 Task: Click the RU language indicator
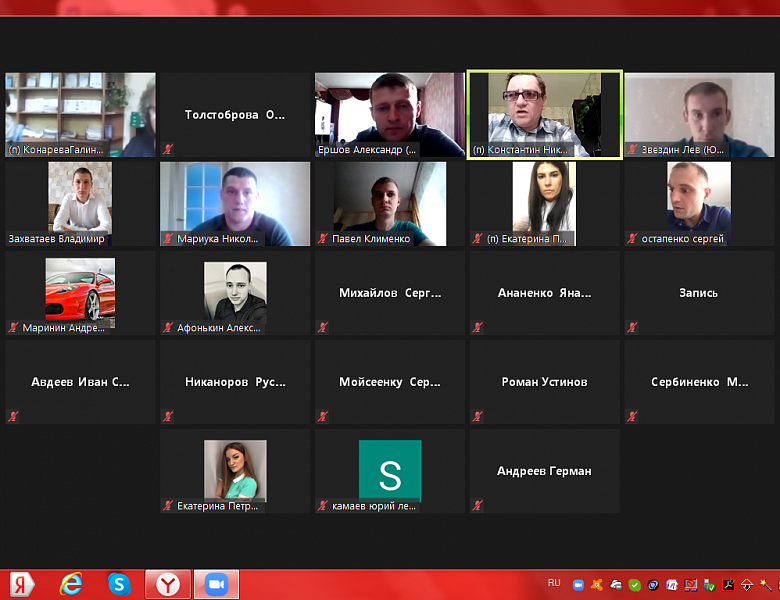(x=554, y=583)
